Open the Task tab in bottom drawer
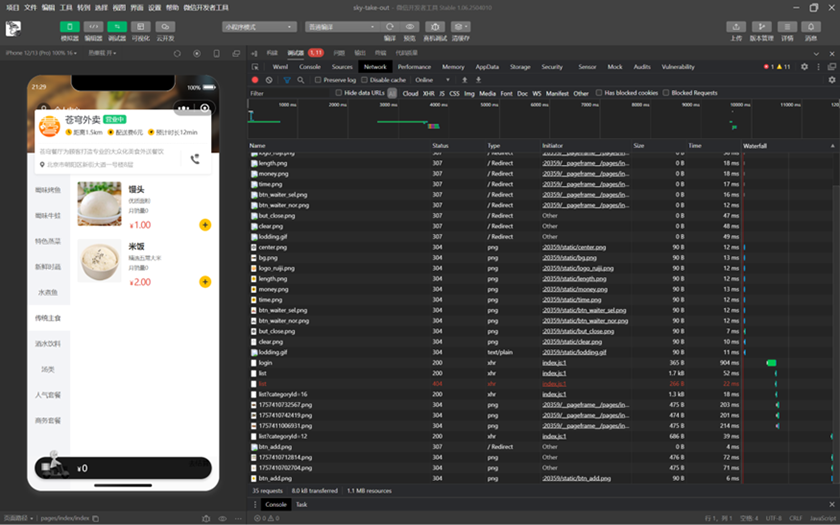This screenshot has height=525, width=840. point(302,504)
